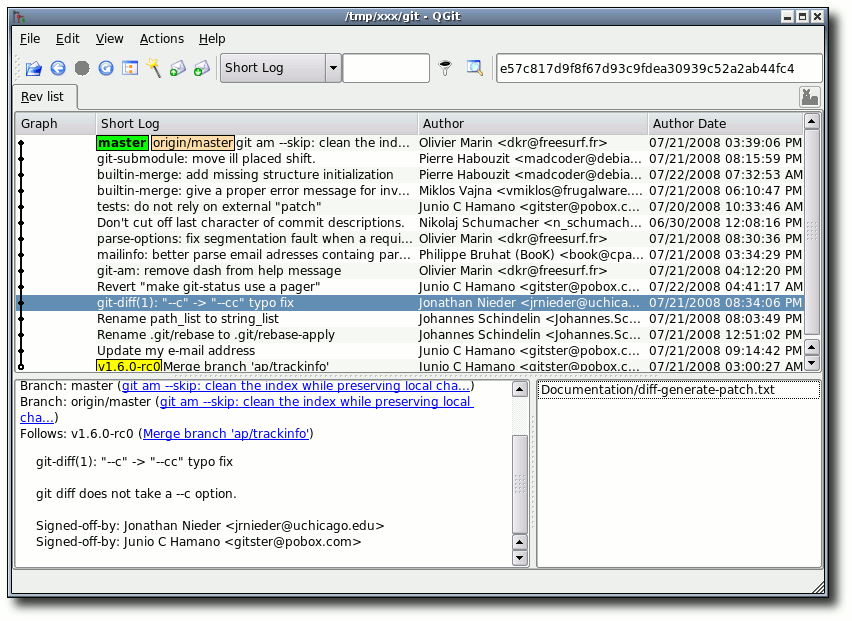
Task: Click the SHA hash field starting e57c817
Action: [659, 68]
